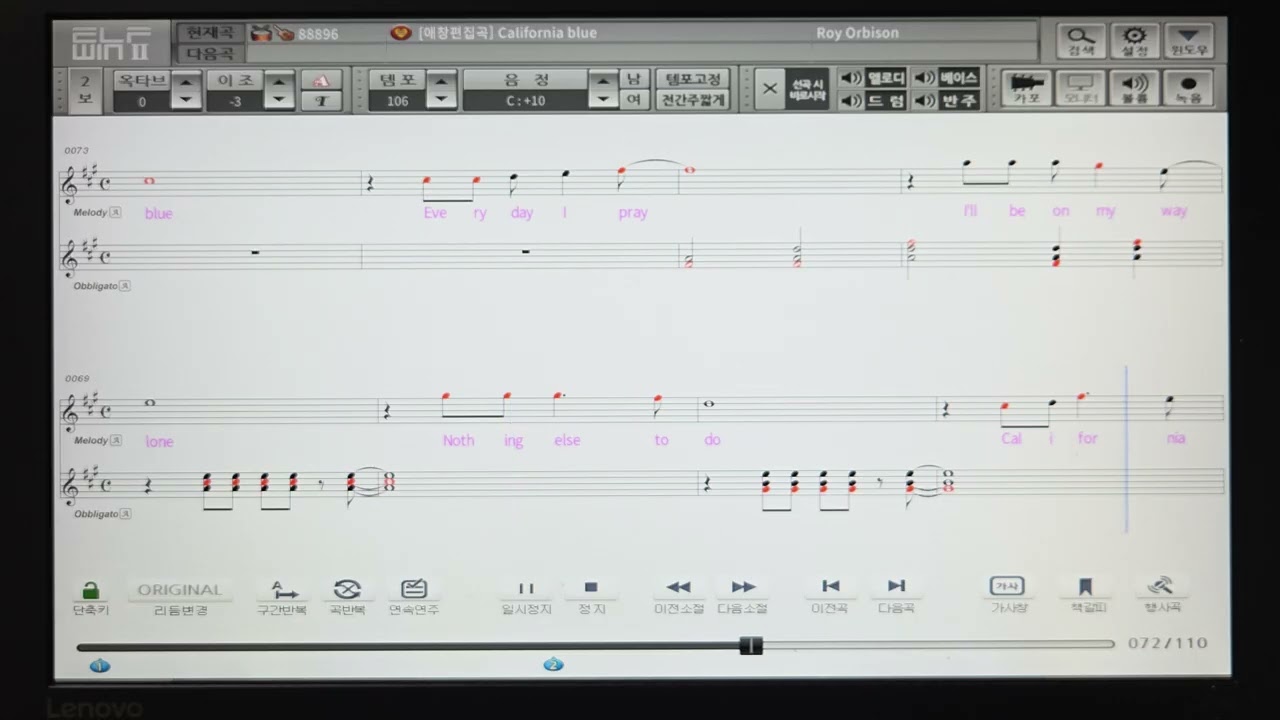This screenshot has height=720, width=1280.
Task: Click the tempo value field showing 106
Action: coord(398,101)
